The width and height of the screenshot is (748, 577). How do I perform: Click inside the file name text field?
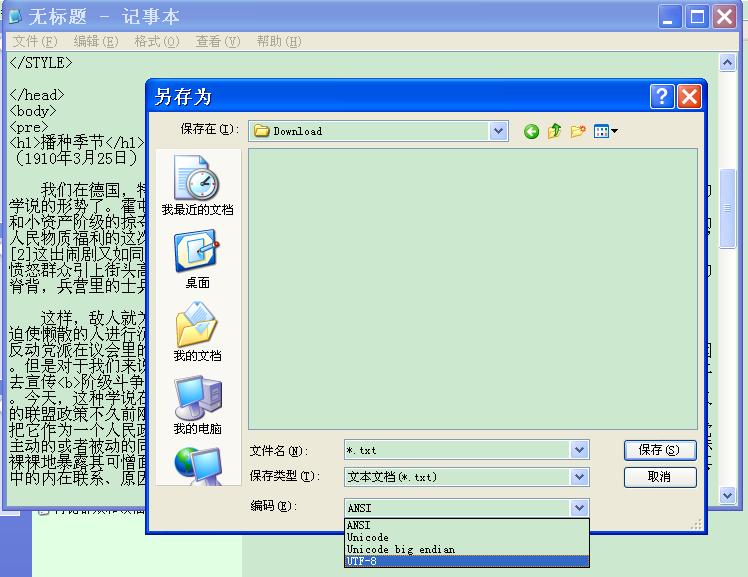point(457,450)
